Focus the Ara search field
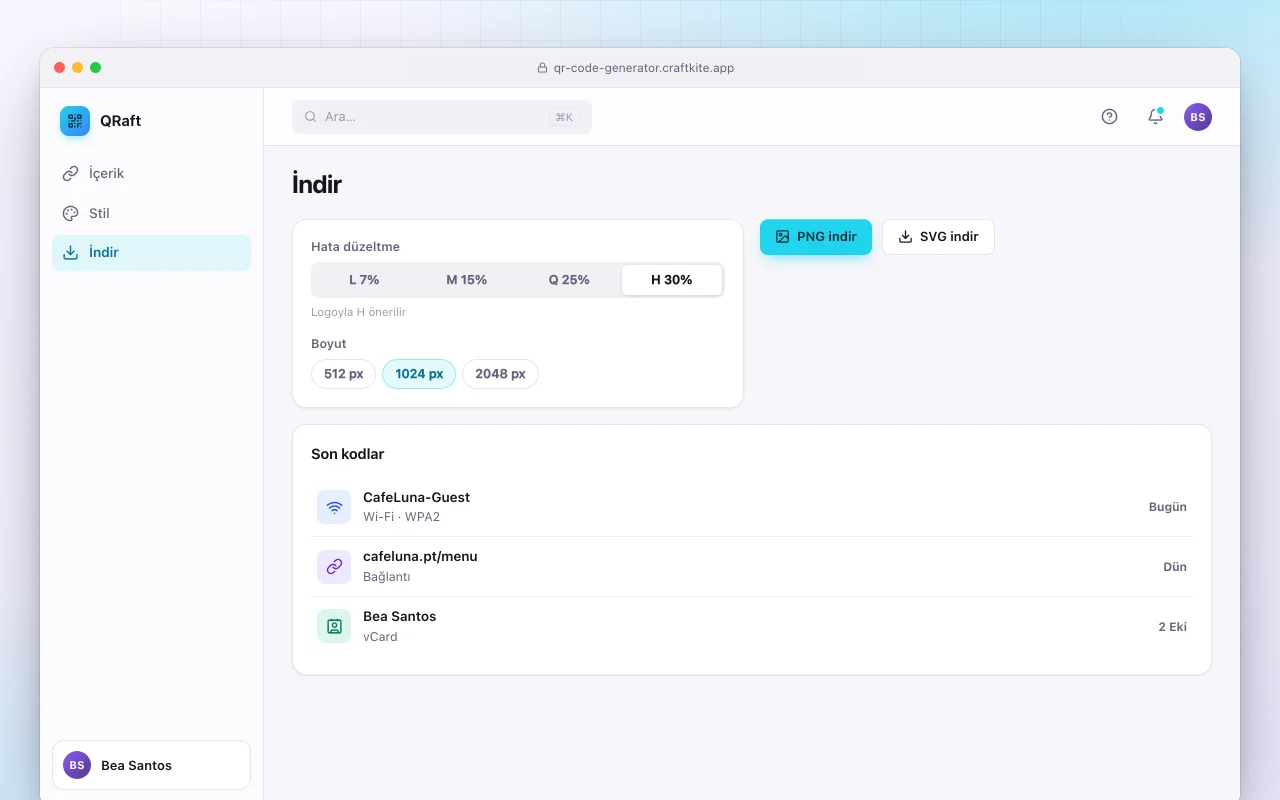Screen dimensions: 1280x800 [x=442, y=117]
